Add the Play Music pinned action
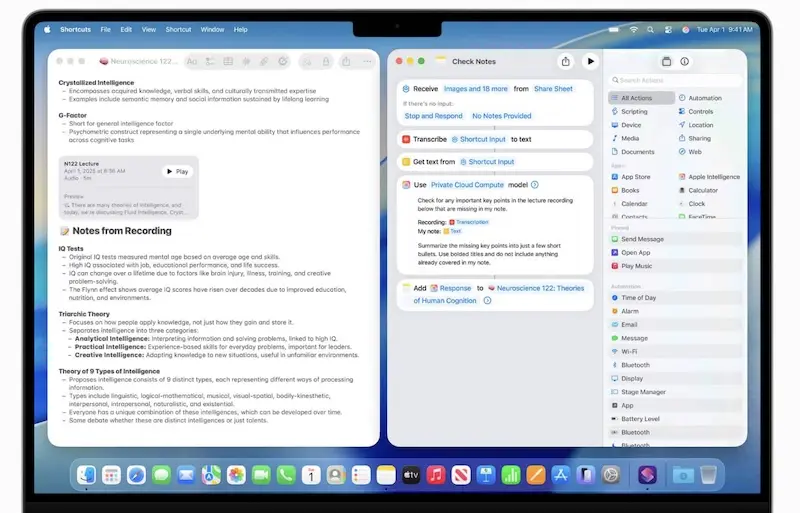800x513 pixels. click(676, 266)
